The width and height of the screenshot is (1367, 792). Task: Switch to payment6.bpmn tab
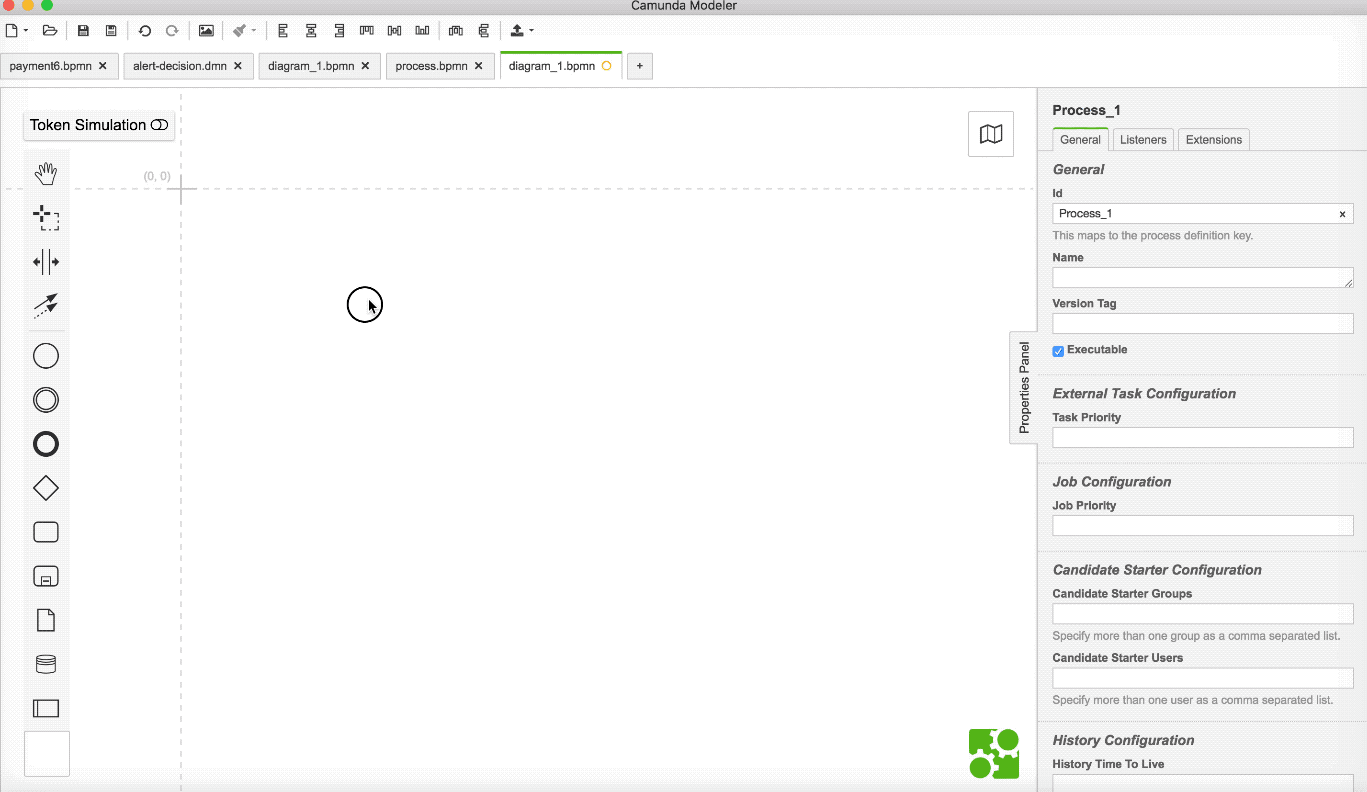pyautogui.click(x=50, y=66)
